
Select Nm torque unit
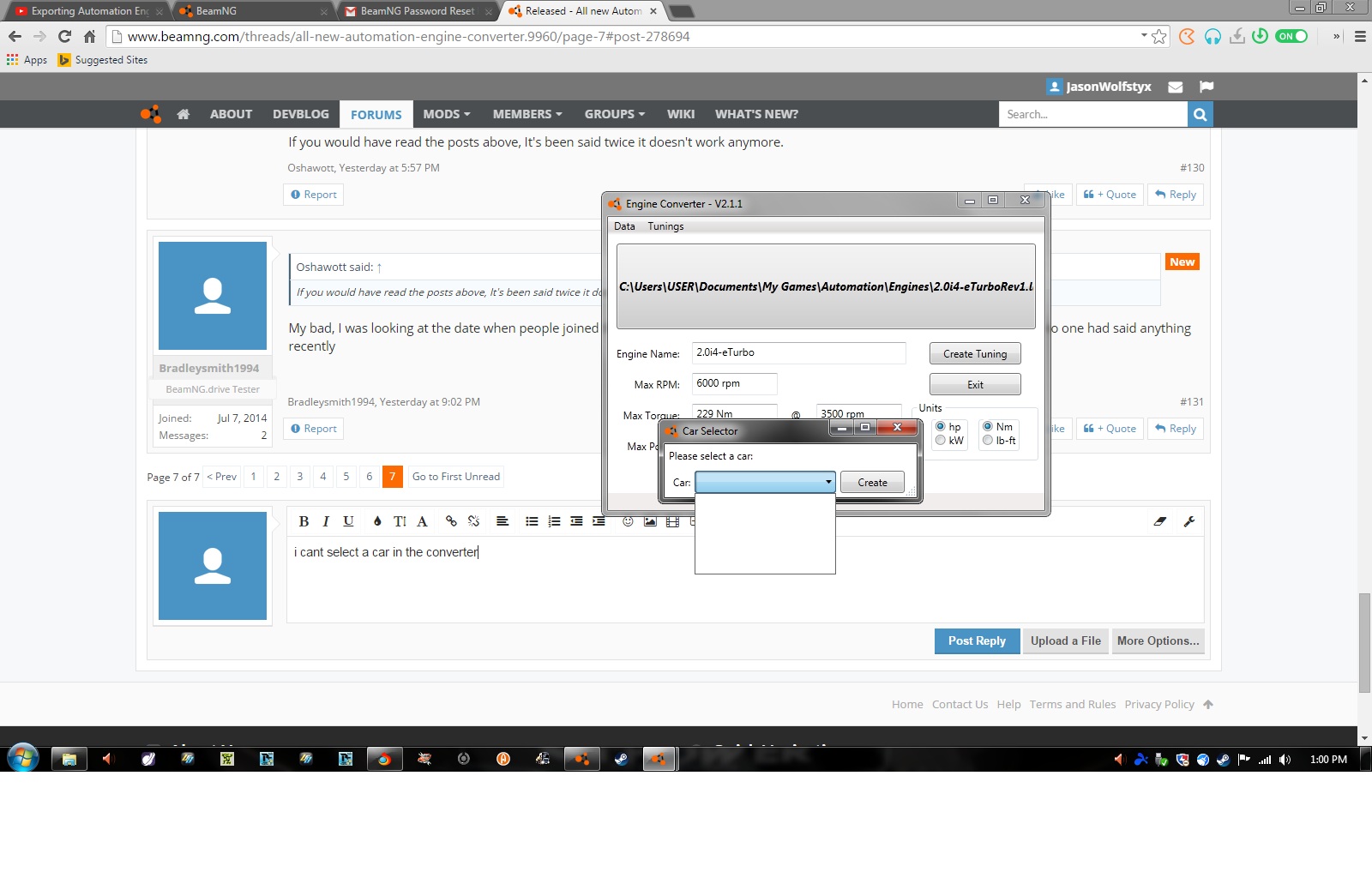[988, 426]
